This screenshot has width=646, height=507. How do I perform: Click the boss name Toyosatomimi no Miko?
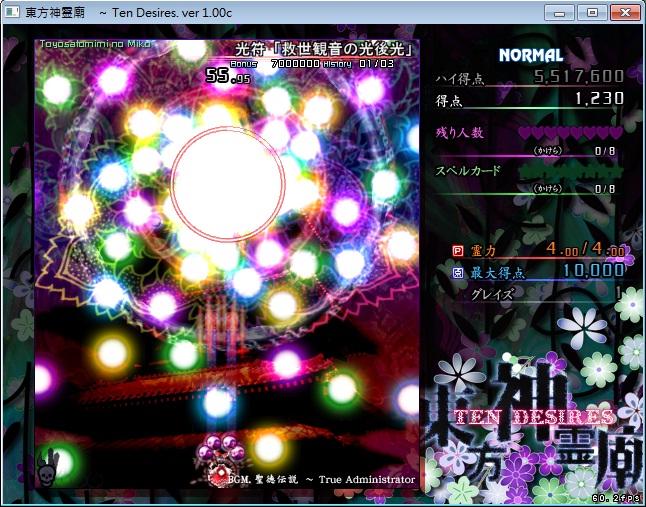pyautogui.click(x=95, y=44)
